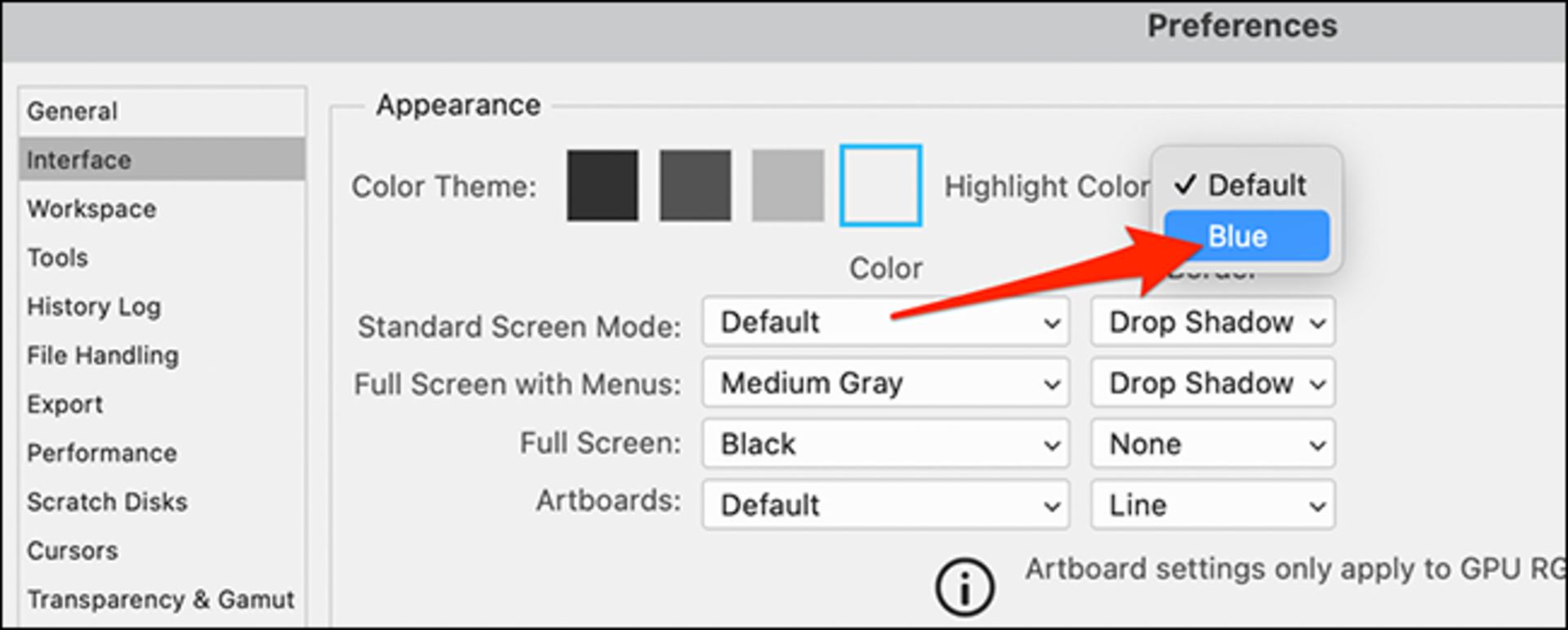Select the darkest black color theme swatch
The width and height of the screenshot is (1568, 630).
tap(603, 185)
